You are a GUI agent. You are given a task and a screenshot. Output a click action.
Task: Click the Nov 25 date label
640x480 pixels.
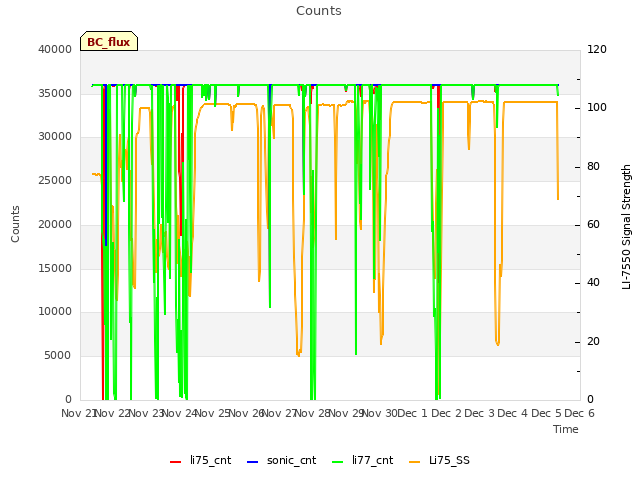pyautogui.click(x=213, y=413)
